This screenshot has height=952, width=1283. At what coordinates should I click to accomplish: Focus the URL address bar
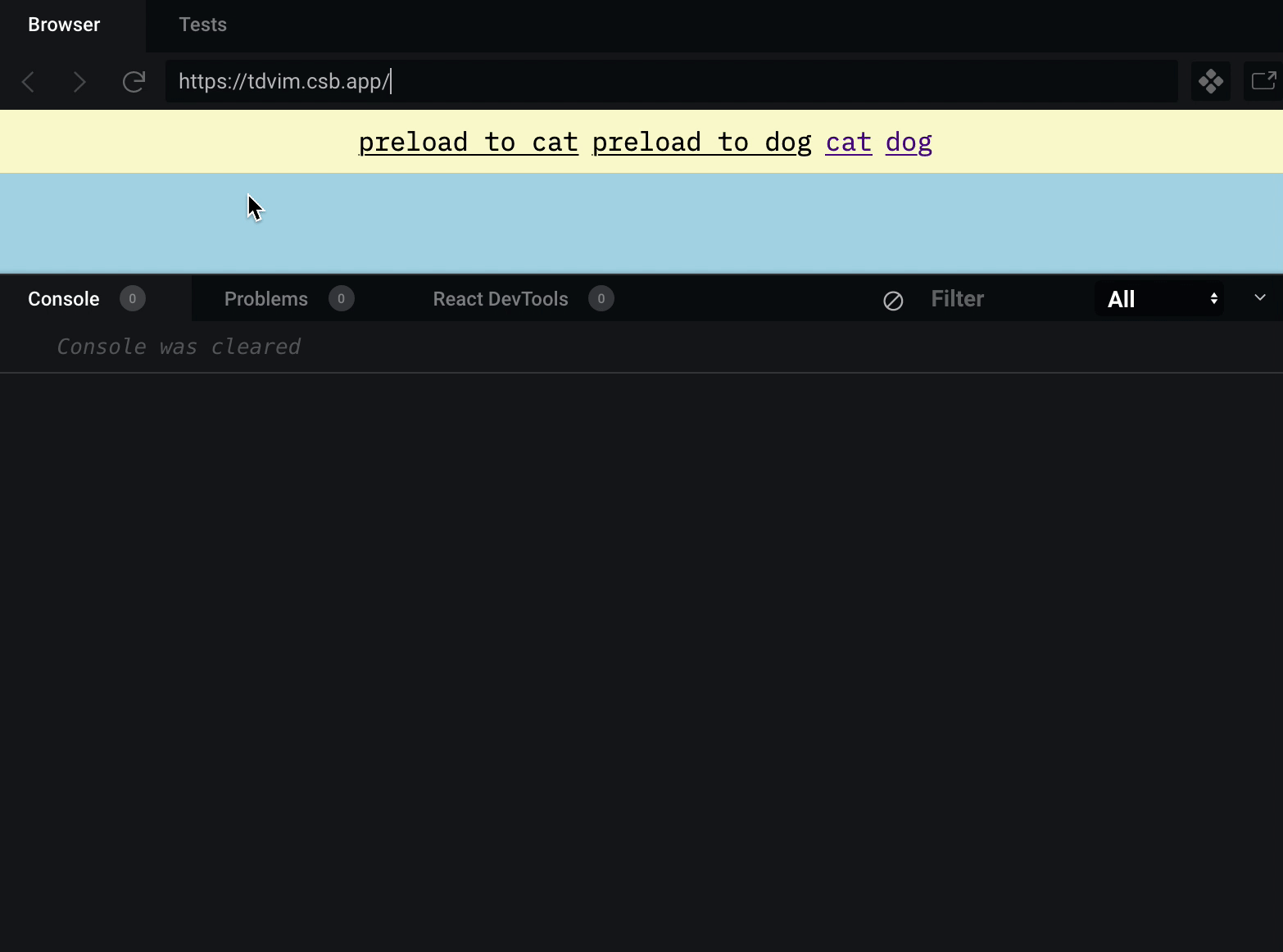coord(672,81)
